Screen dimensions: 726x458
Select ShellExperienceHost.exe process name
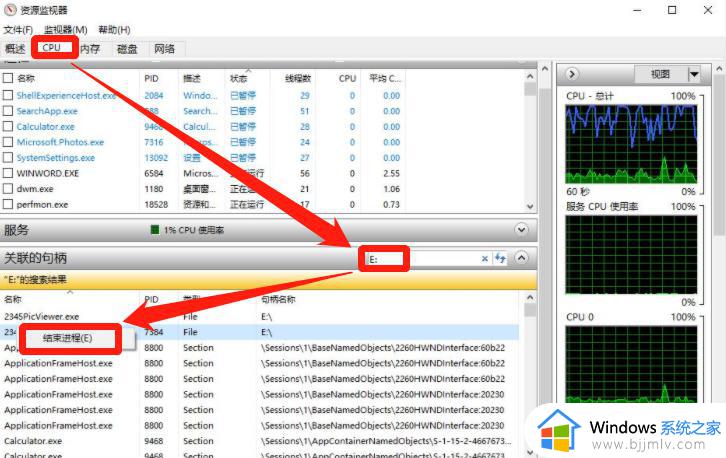(x=66, y=95)
